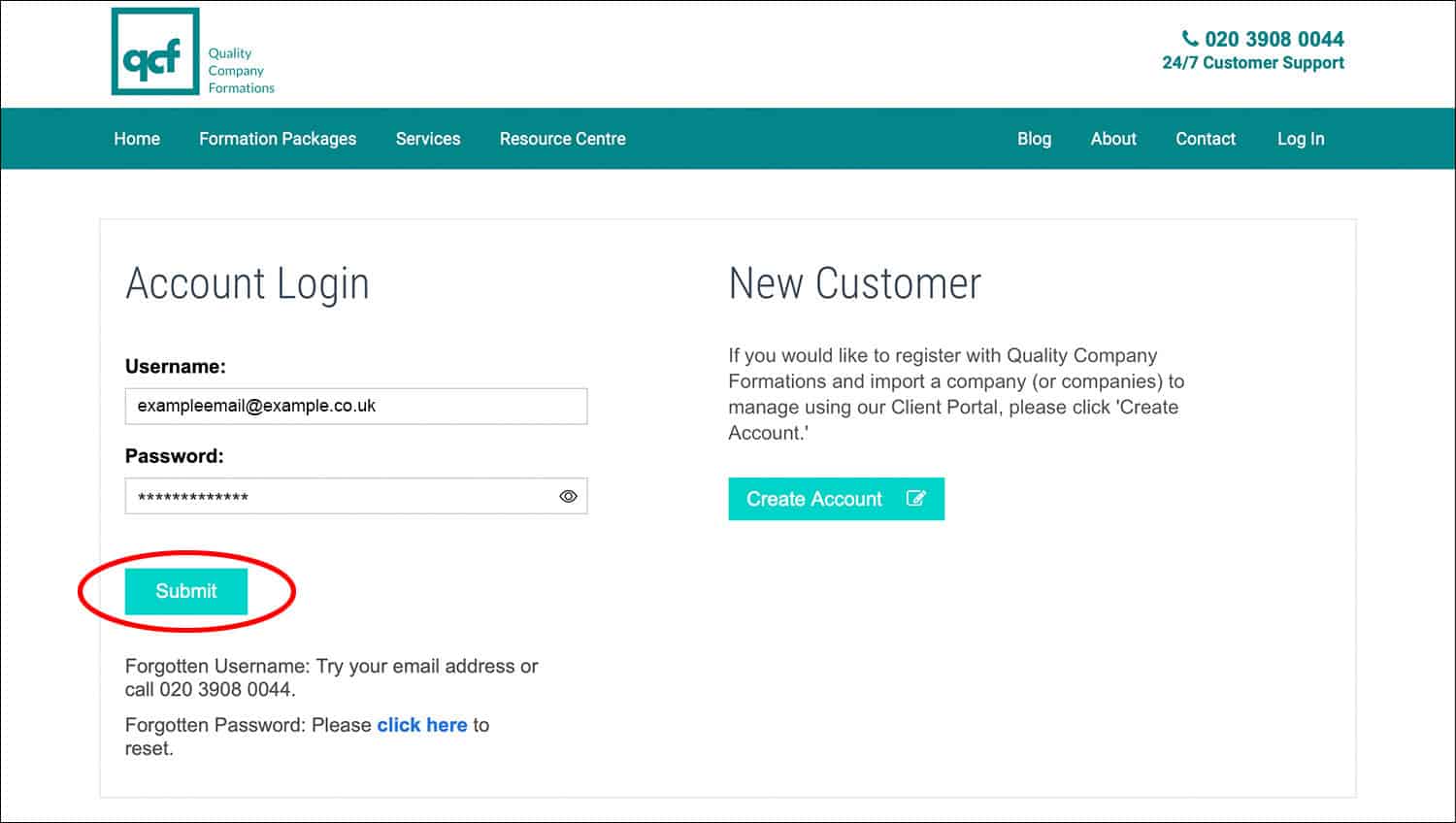Screen dimensions: 1456x823
Task: Follow the 'click here' password reset link
Action: tap(422, 725)
